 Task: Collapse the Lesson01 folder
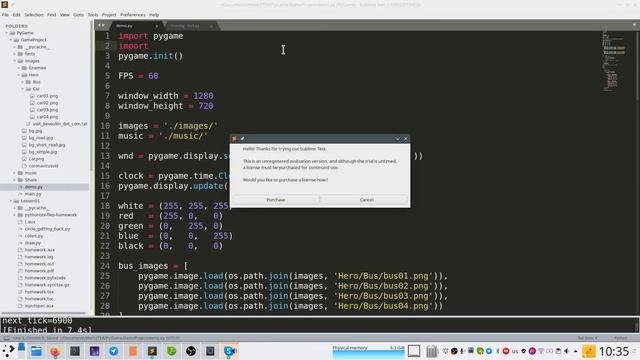click(x=11, y=201)
